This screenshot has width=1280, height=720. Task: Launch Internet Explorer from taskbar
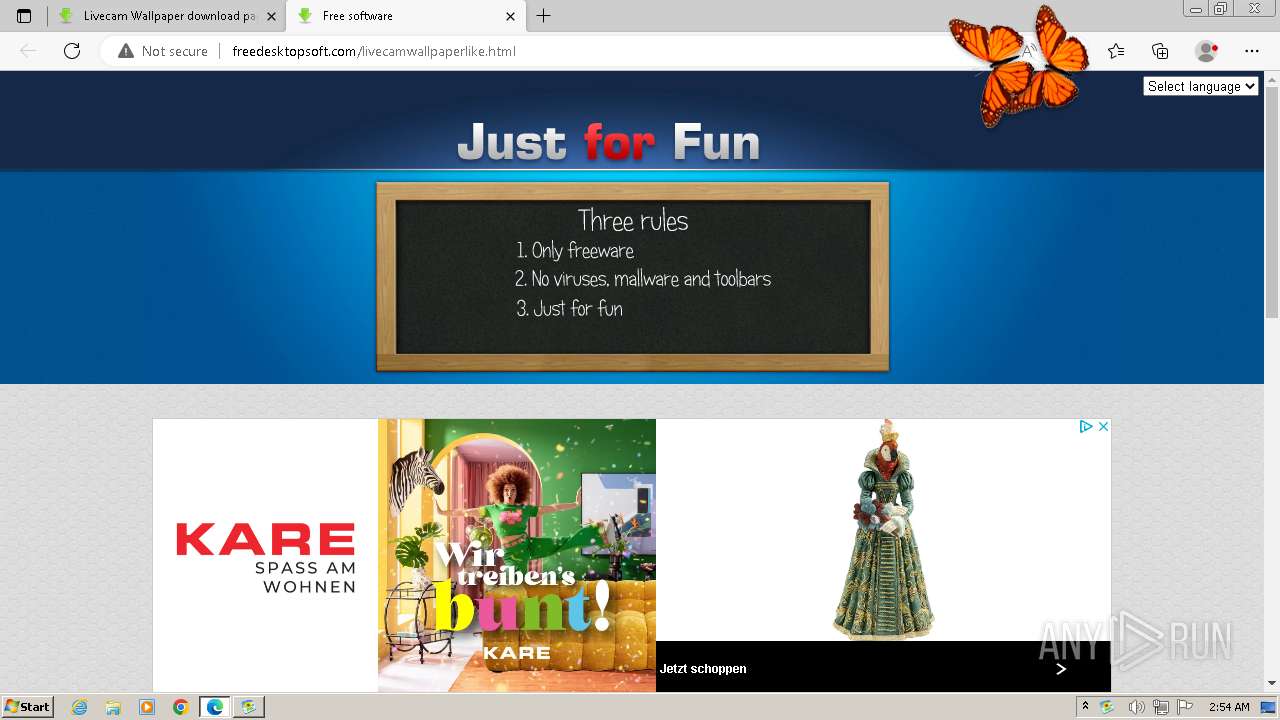tap(79, 707)
